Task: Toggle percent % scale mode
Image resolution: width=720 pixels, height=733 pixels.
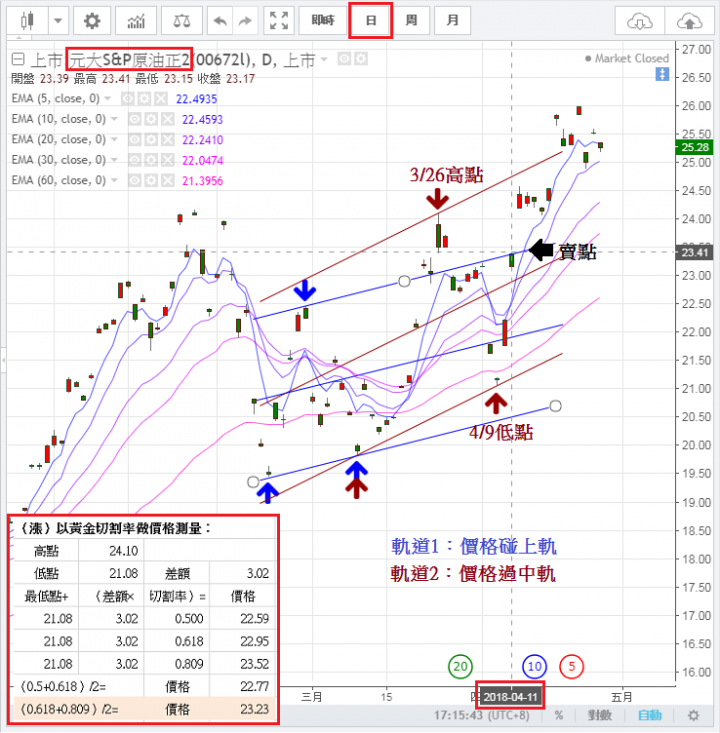Action: click(x=559, y=715)
